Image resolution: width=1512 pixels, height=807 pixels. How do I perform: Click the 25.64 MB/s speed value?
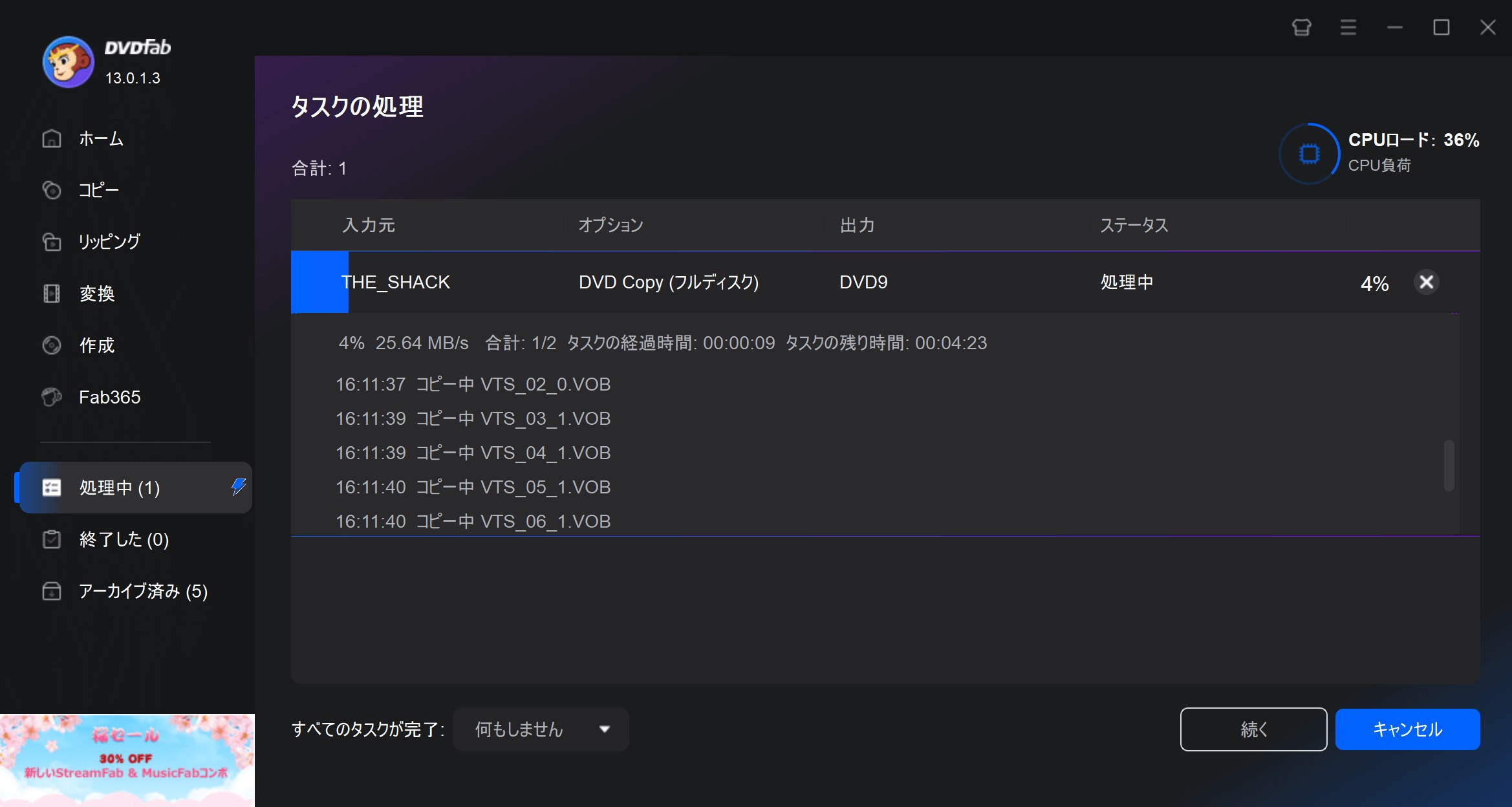422,343
